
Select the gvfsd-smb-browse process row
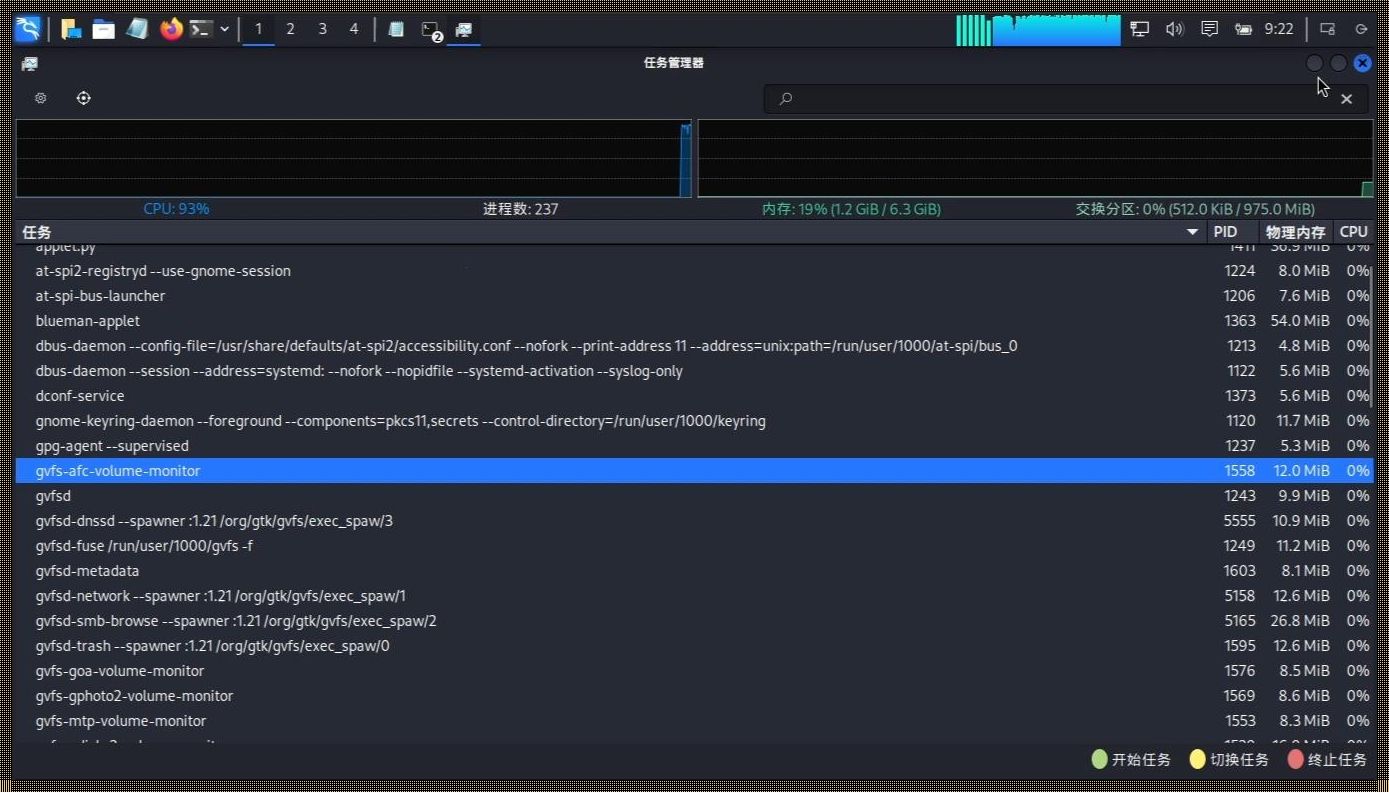coord(694,621)
